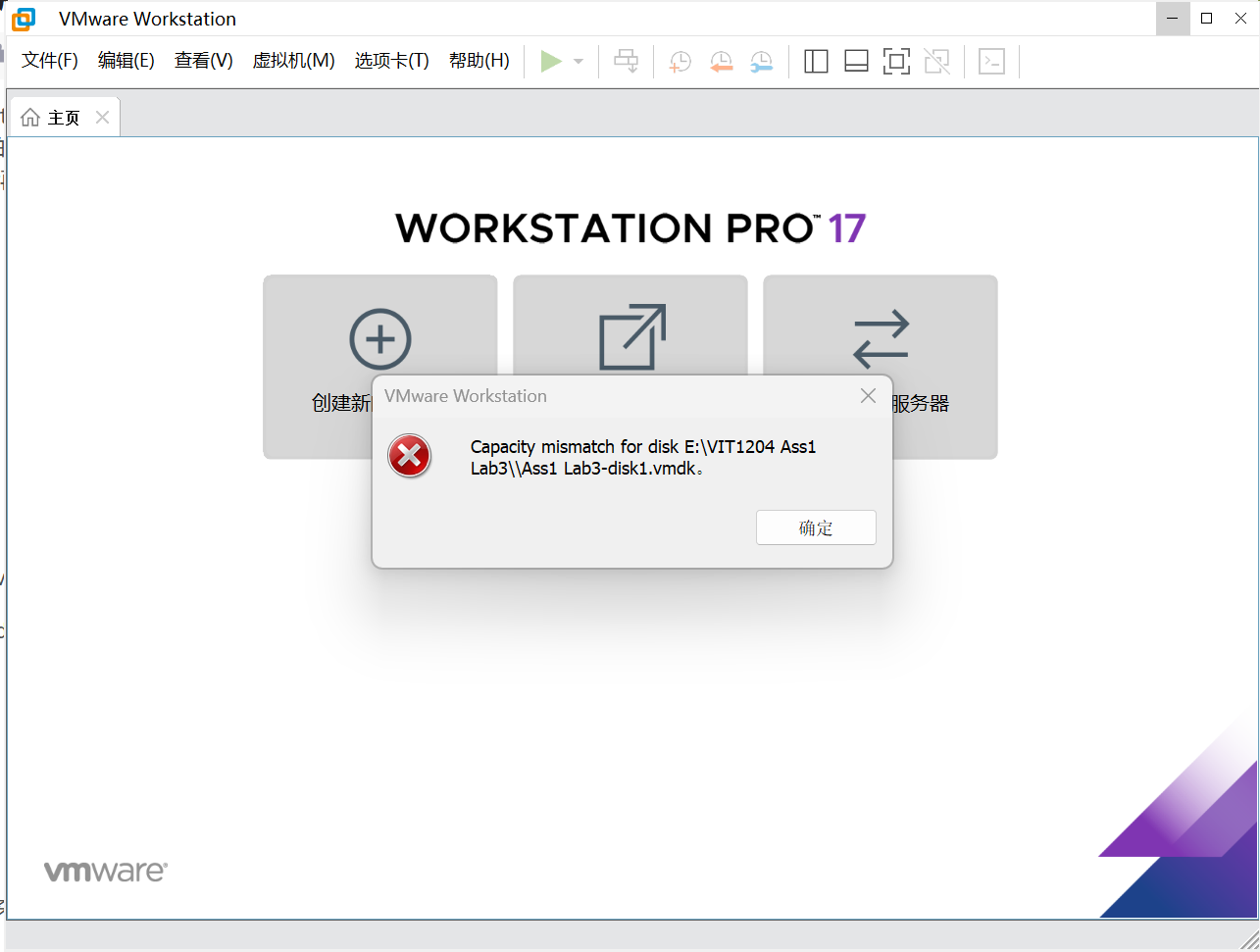Open the snapshot manager wrench icon
The width and height of the screenshot is (1260, 952).
(x=761, y=62)
